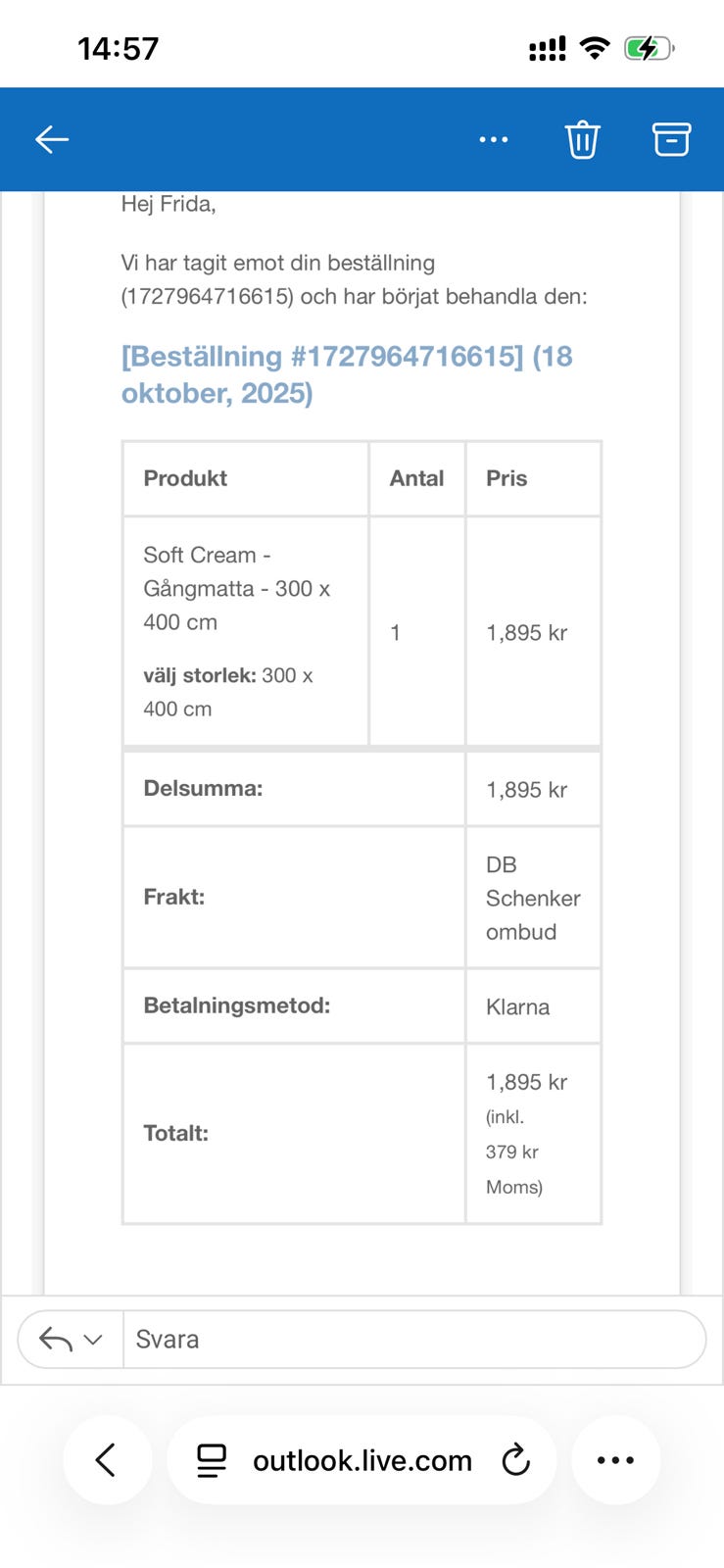
Task: Delete email with the trash icon
Action: pyautogui.click(x=582, y=140)
